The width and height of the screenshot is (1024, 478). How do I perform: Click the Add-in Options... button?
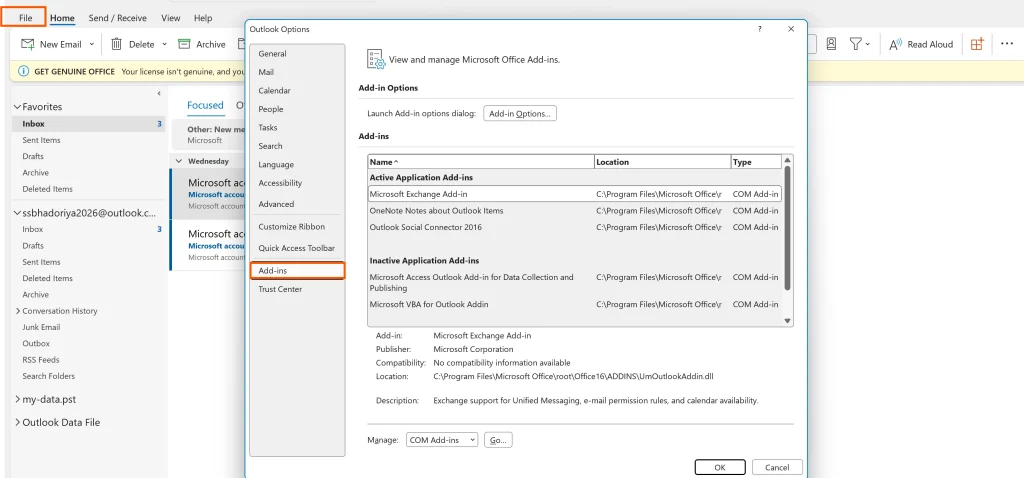pyautogui.click(x=520, y=114)
